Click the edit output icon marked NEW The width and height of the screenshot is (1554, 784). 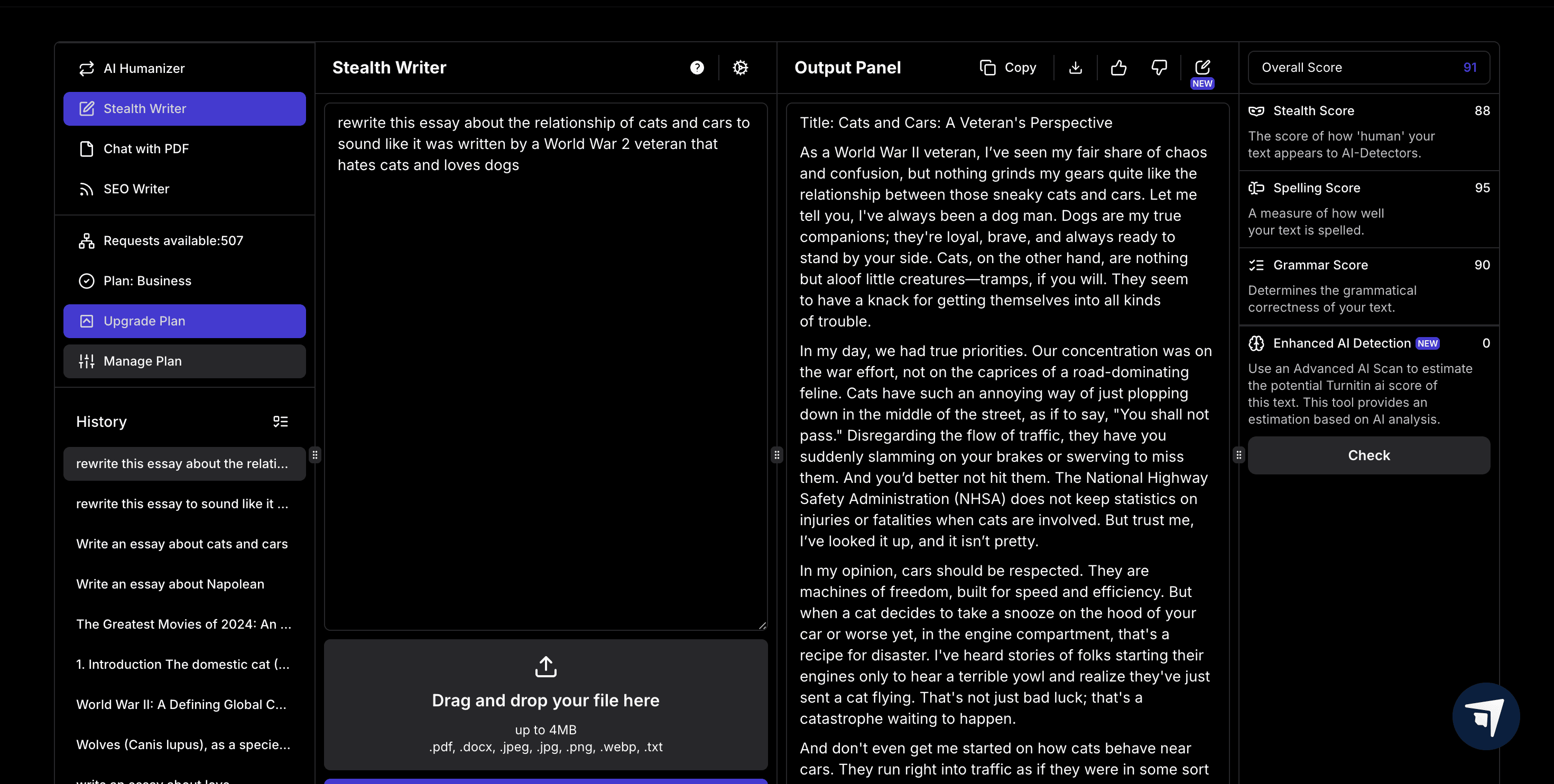(x=1202, y=68)
